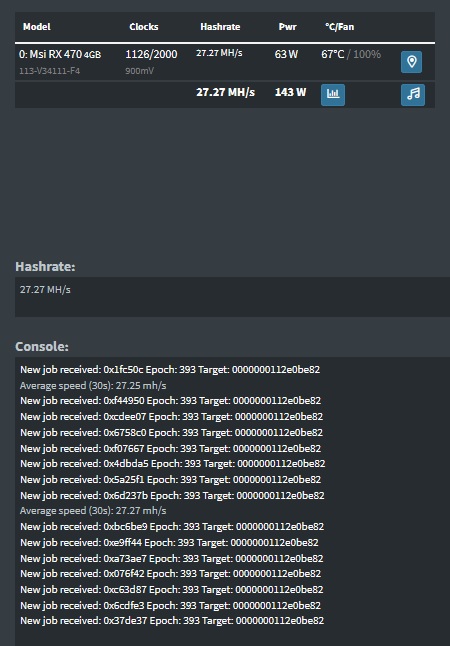Click the 1126/2000 clocks value
450x646 pixels.
(x=151, y=54)
